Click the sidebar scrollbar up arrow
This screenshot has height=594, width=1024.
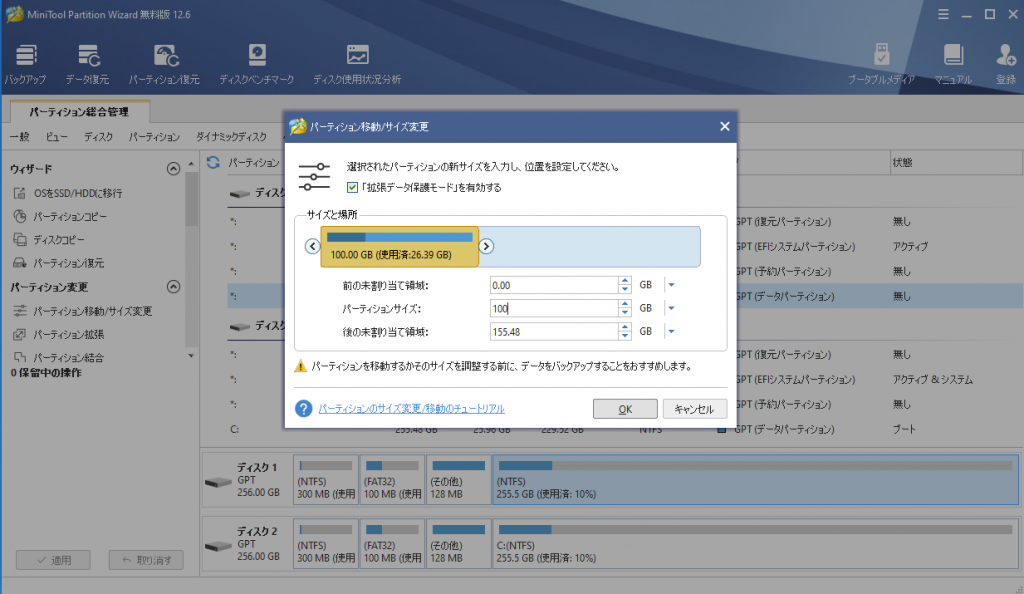pos(191,164)
